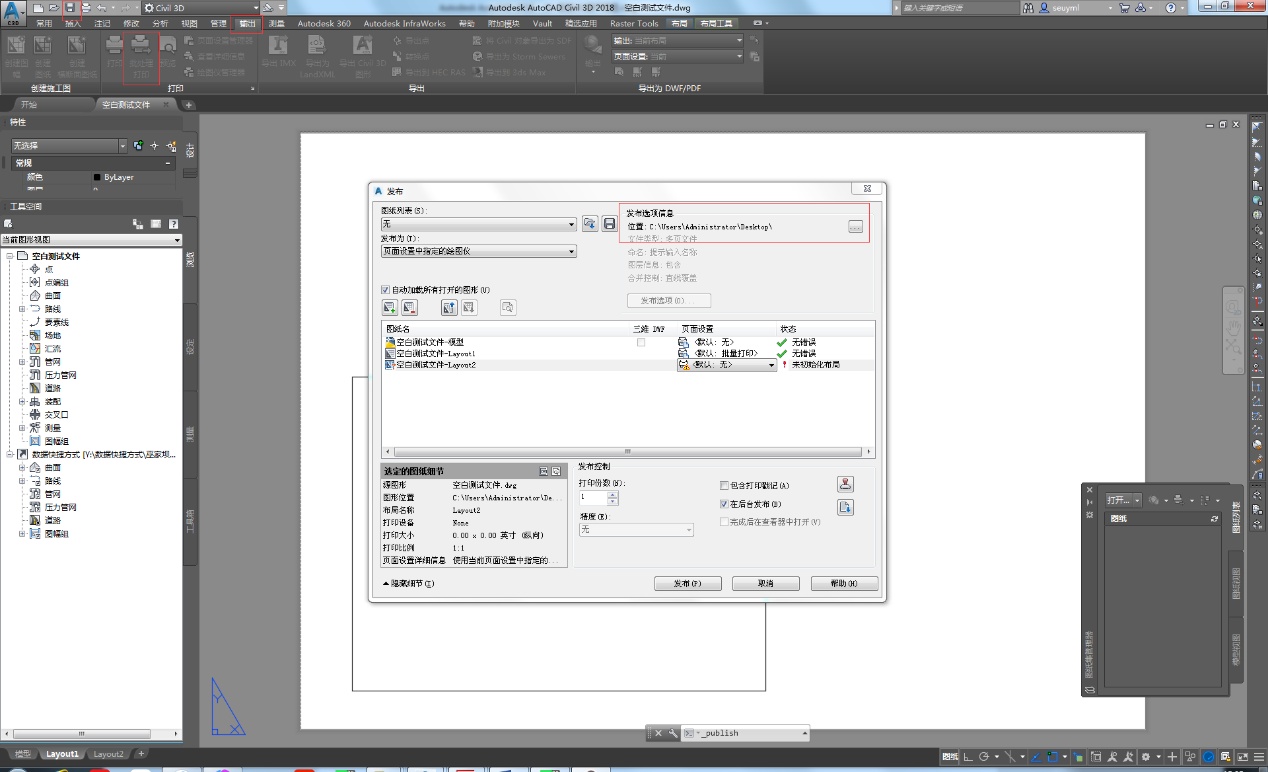Open new drawing tab with plus button
This screenshot has width=1268, height=772.
188,104
